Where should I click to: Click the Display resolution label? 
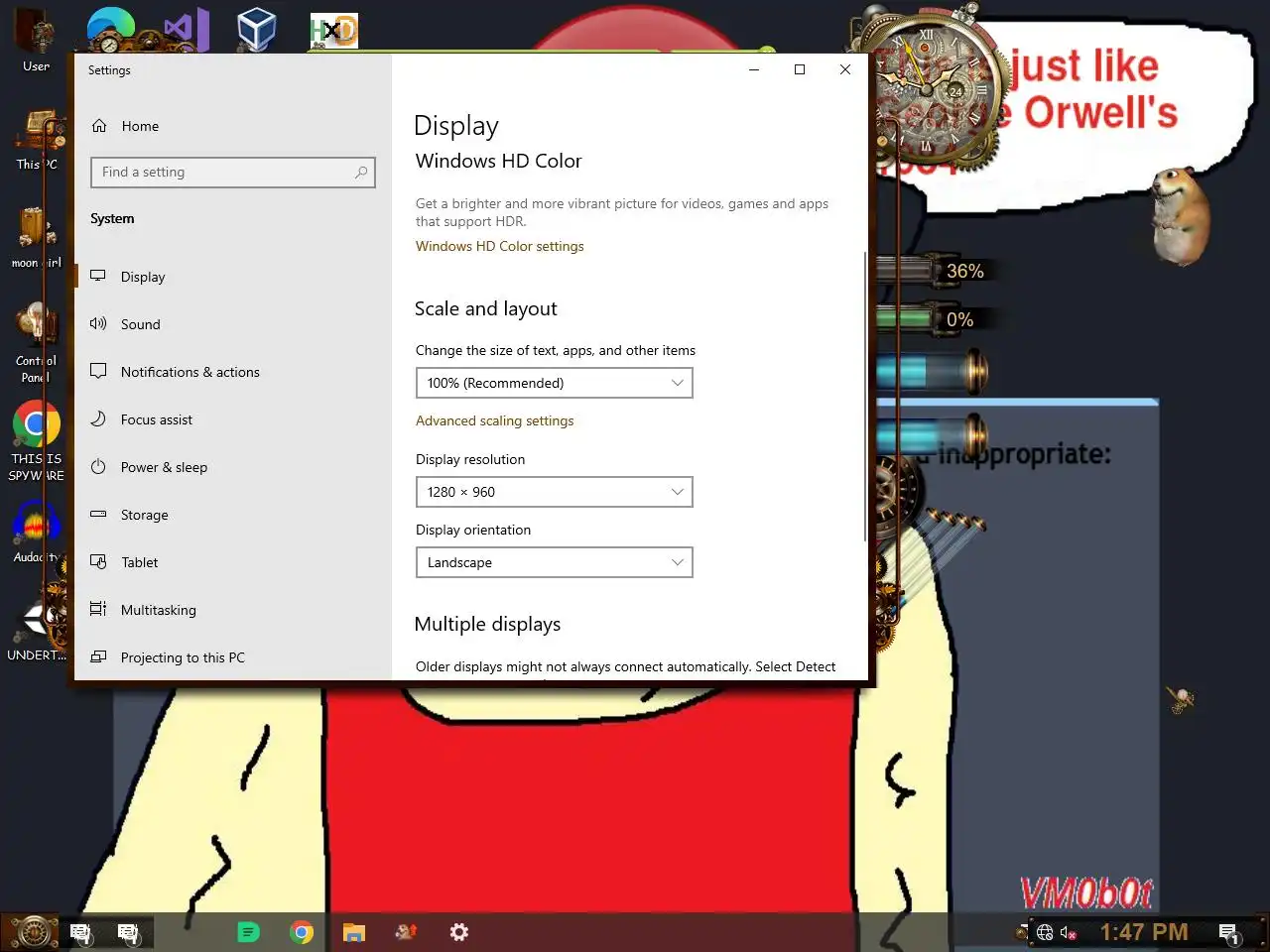[470, 459]
